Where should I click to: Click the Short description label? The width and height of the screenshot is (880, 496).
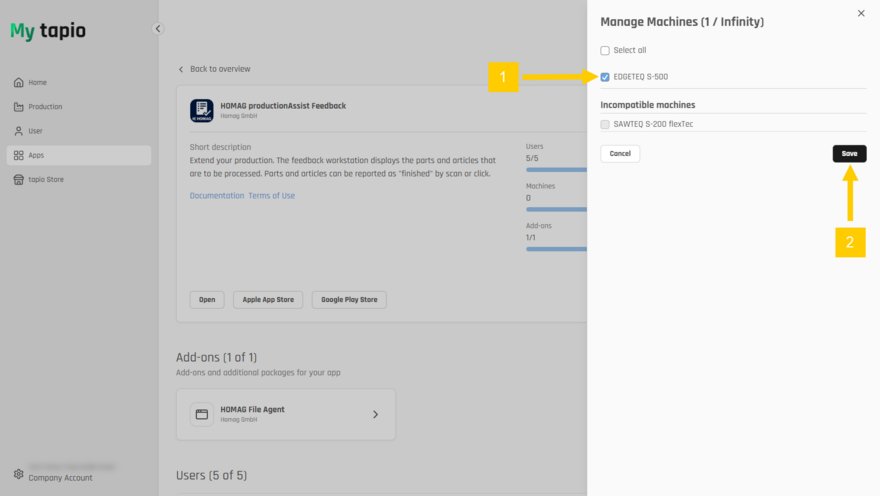tap(220, 147)
